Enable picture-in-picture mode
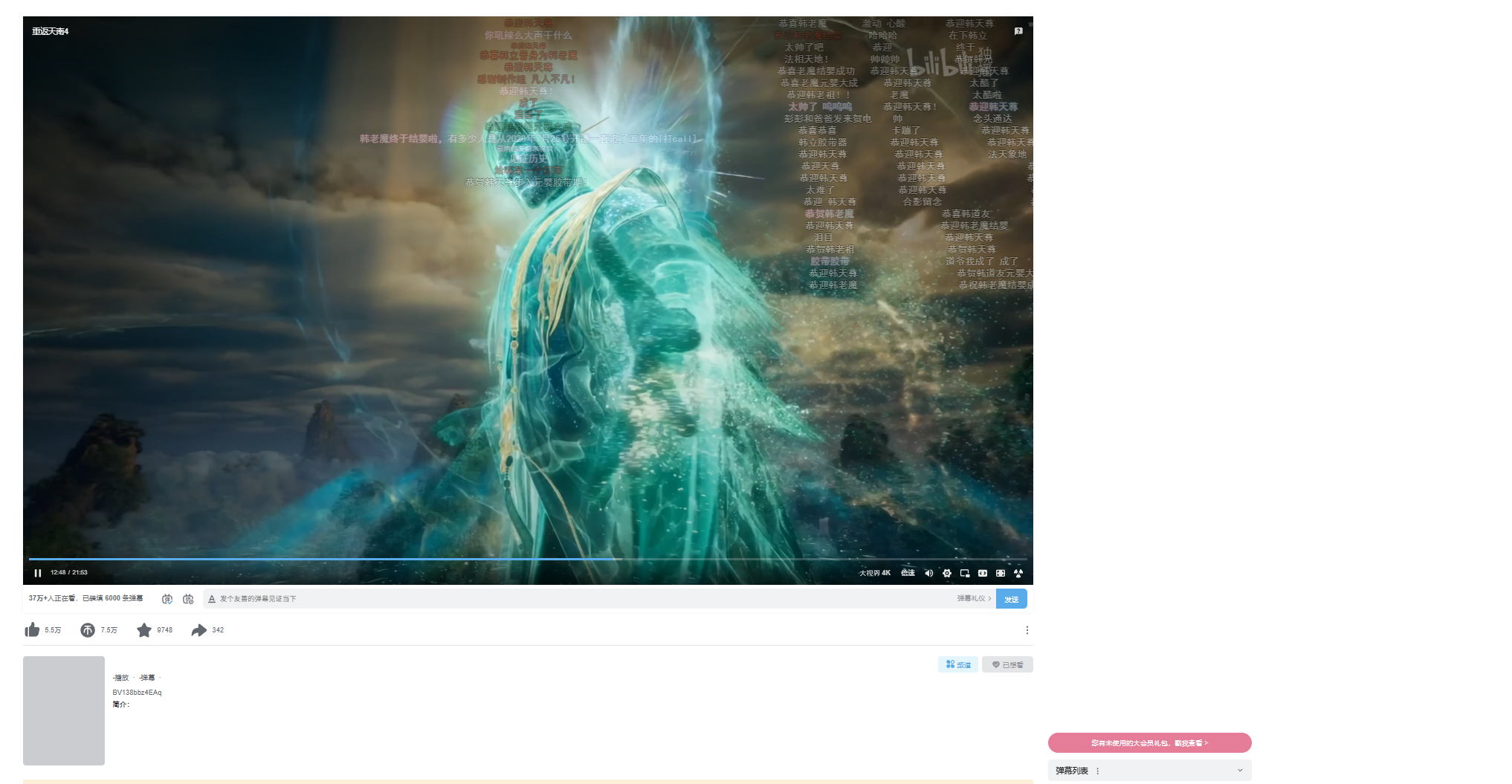This screenshot has width=1512, height=784. 965,573
